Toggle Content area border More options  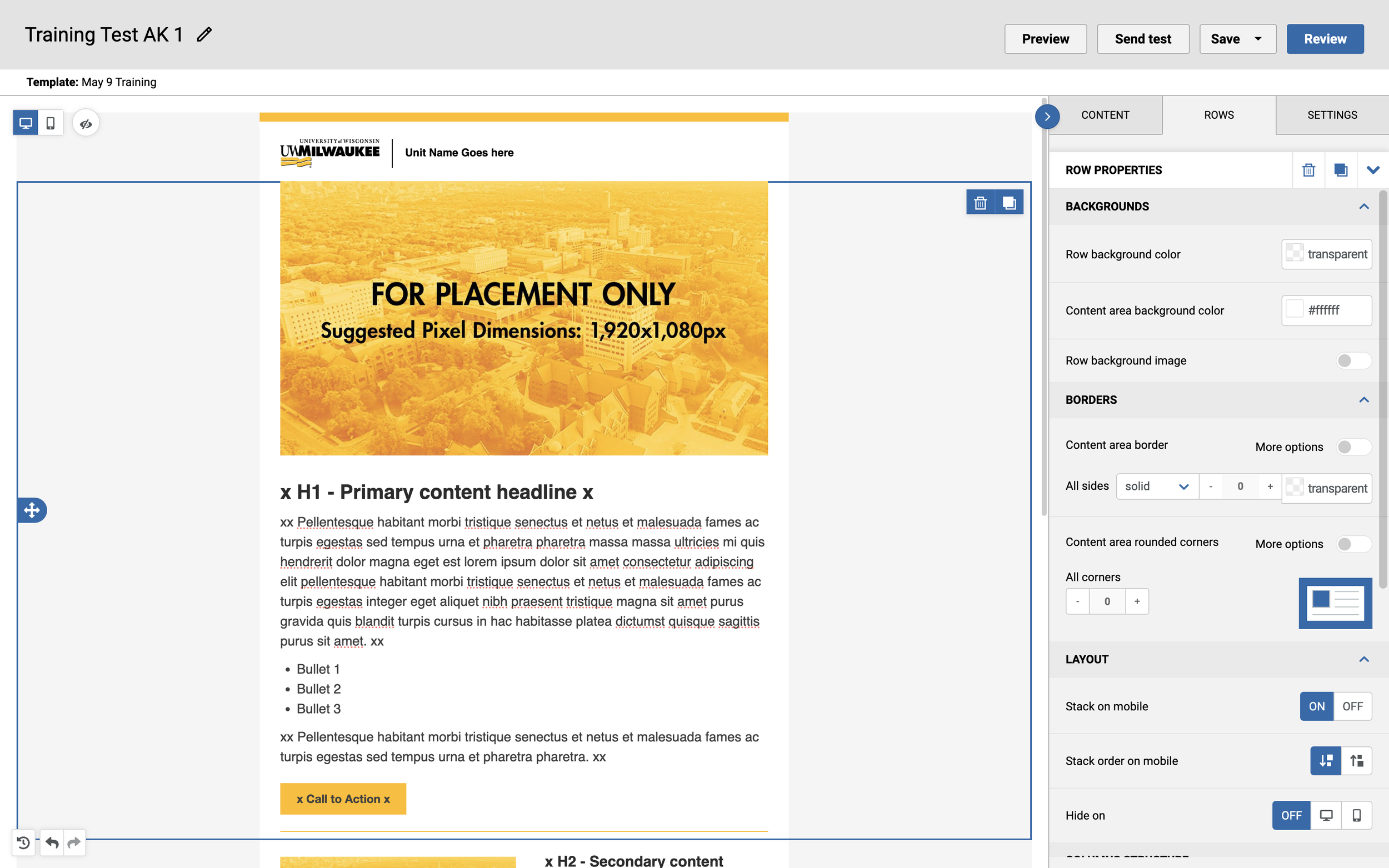[x=1353, y=446]
